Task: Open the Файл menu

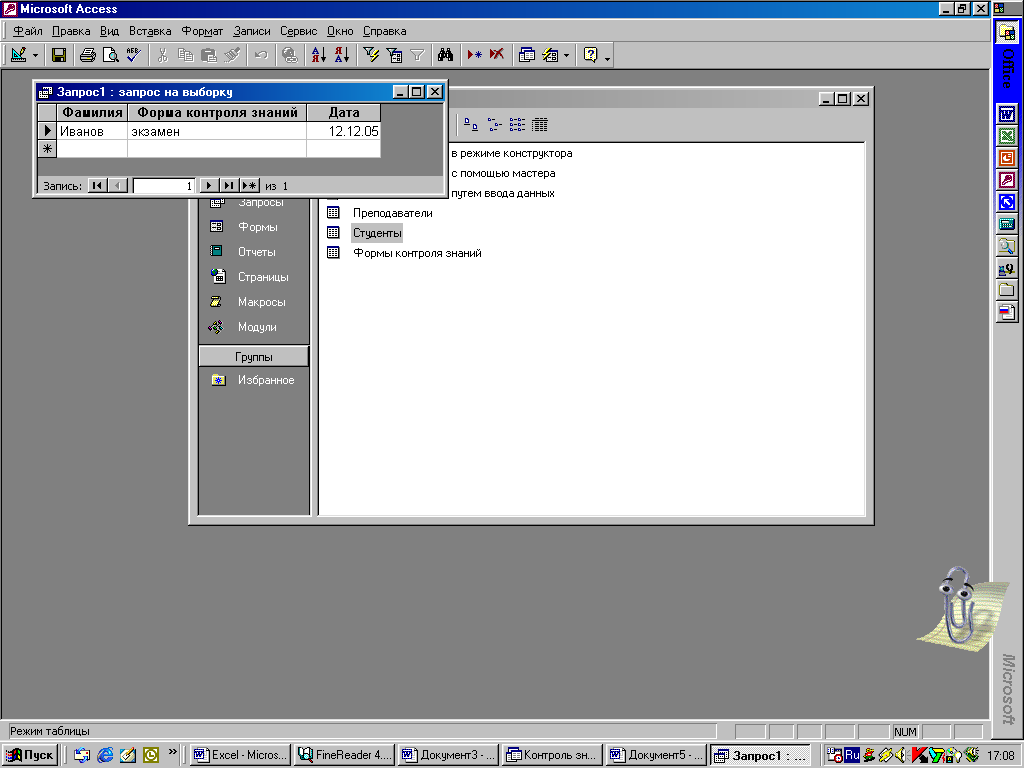Action: coord(27,31)
